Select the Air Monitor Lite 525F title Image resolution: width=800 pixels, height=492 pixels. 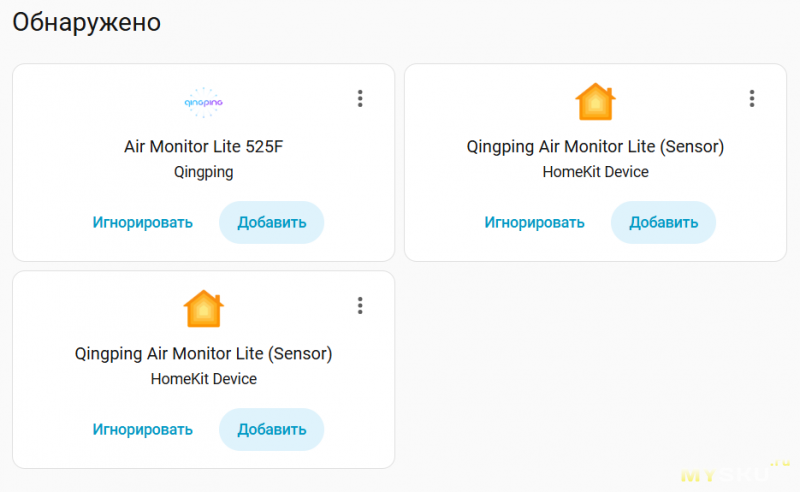204,146
